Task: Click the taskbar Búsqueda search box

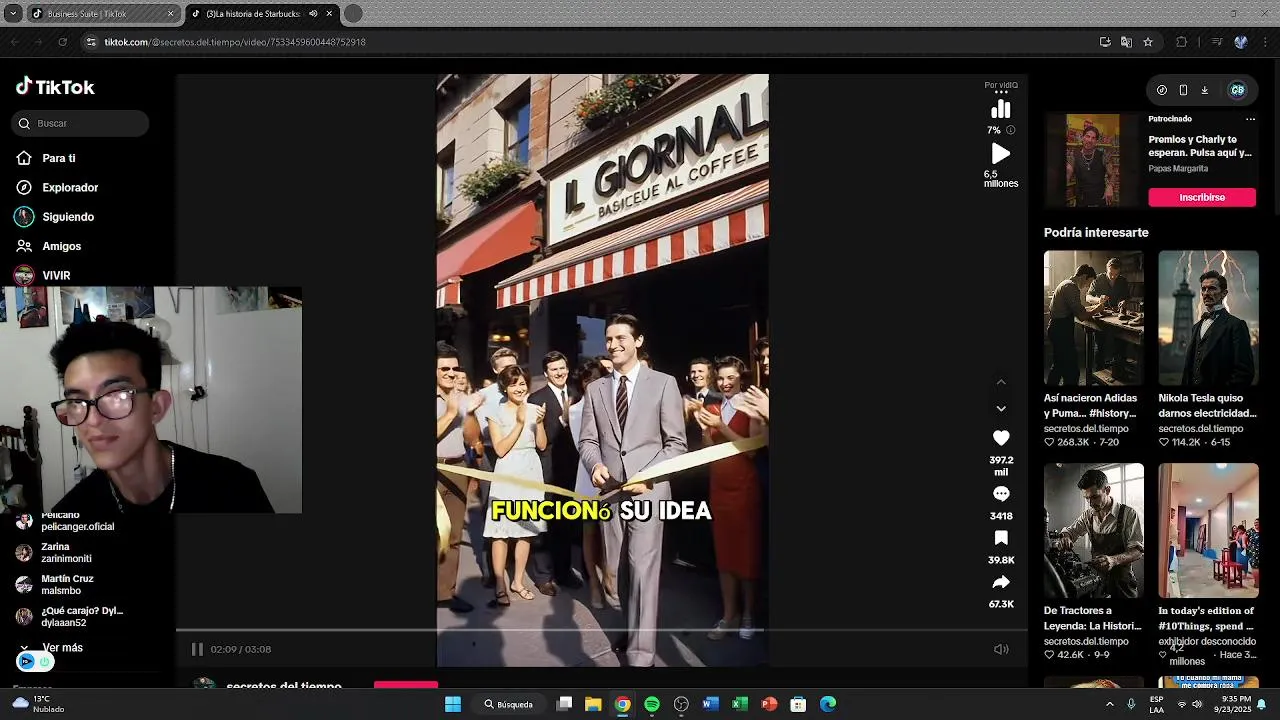Action: [x=509, y=704]
